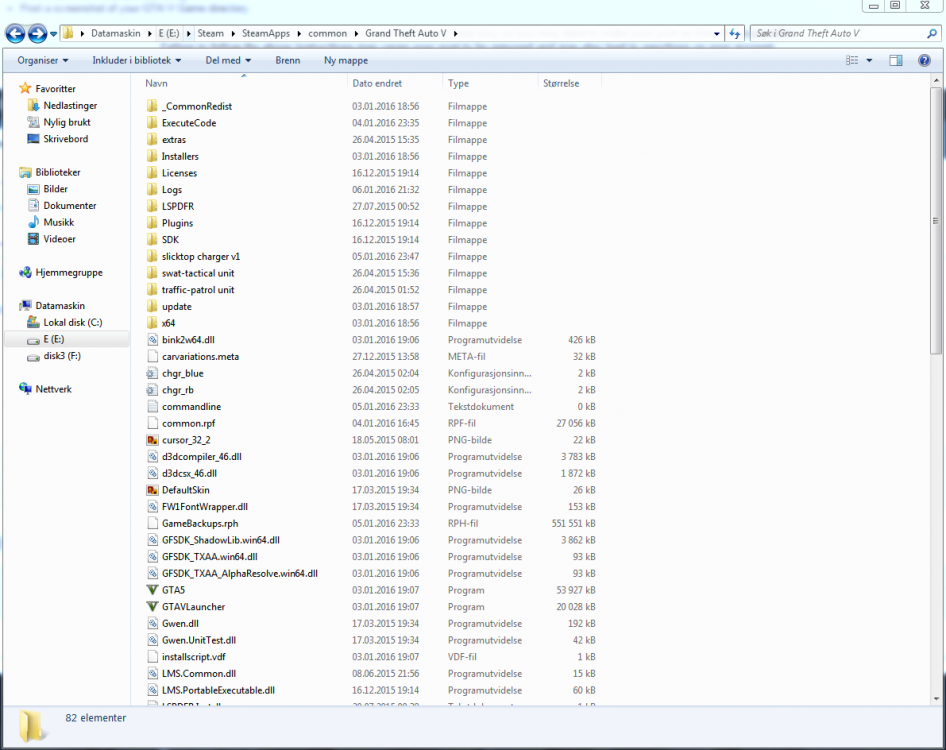Select installscript.vdf file name
The width and height of the screenshot is (946, 750).
(194, 657)
